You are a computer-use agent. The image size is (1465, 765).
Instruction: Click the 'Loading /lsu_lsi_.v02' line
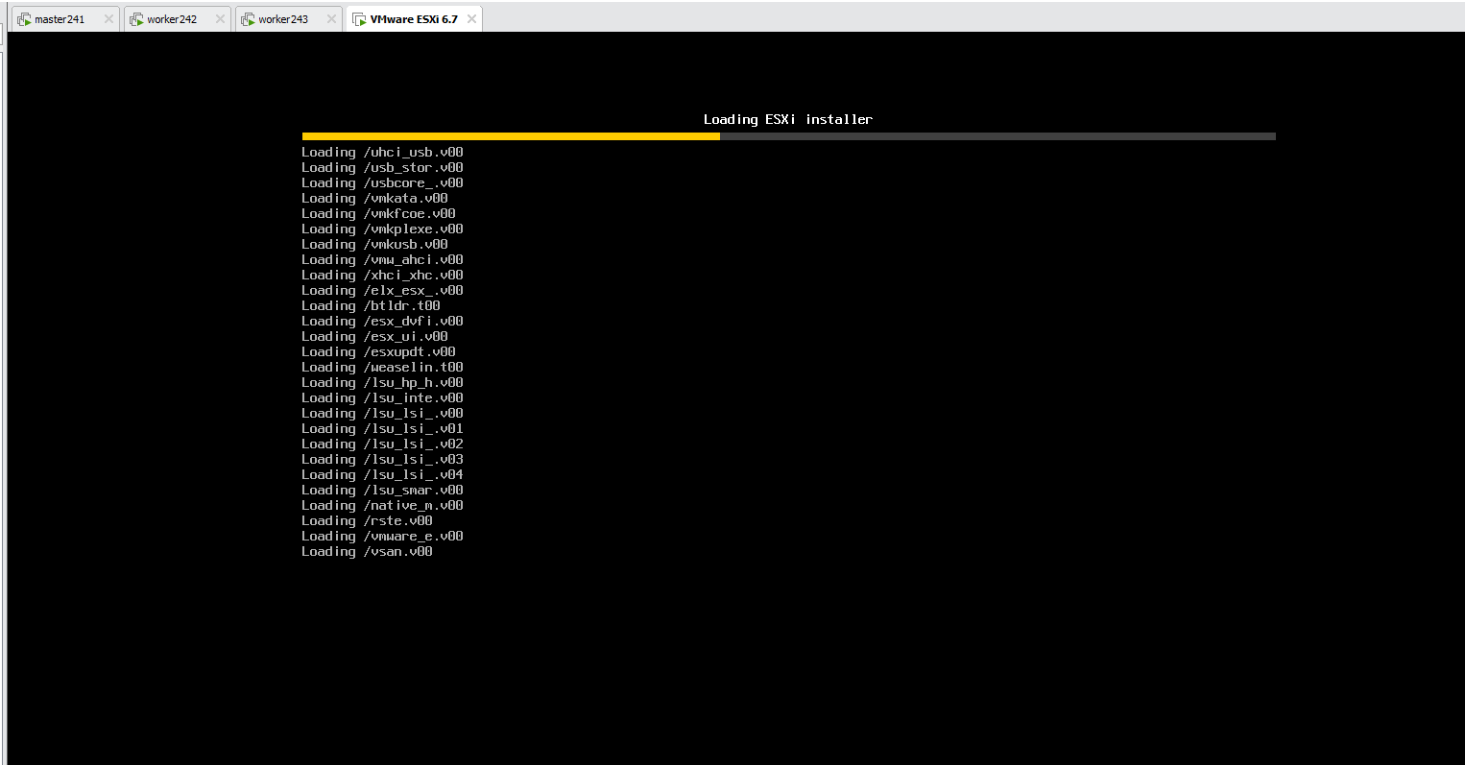[382, 443]
